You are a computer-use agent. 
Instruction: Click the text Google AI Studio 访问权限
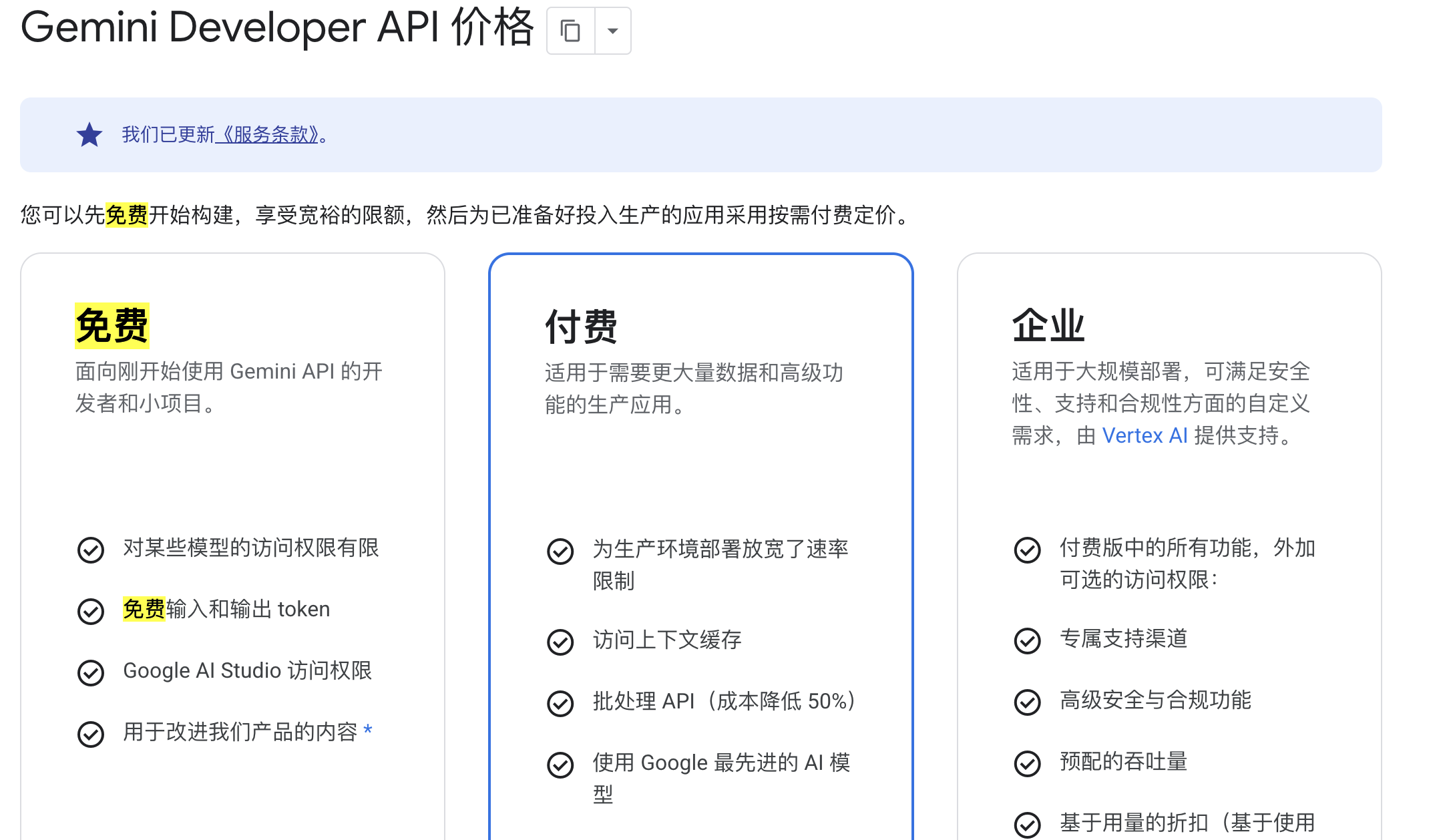(x=248, y=670)
